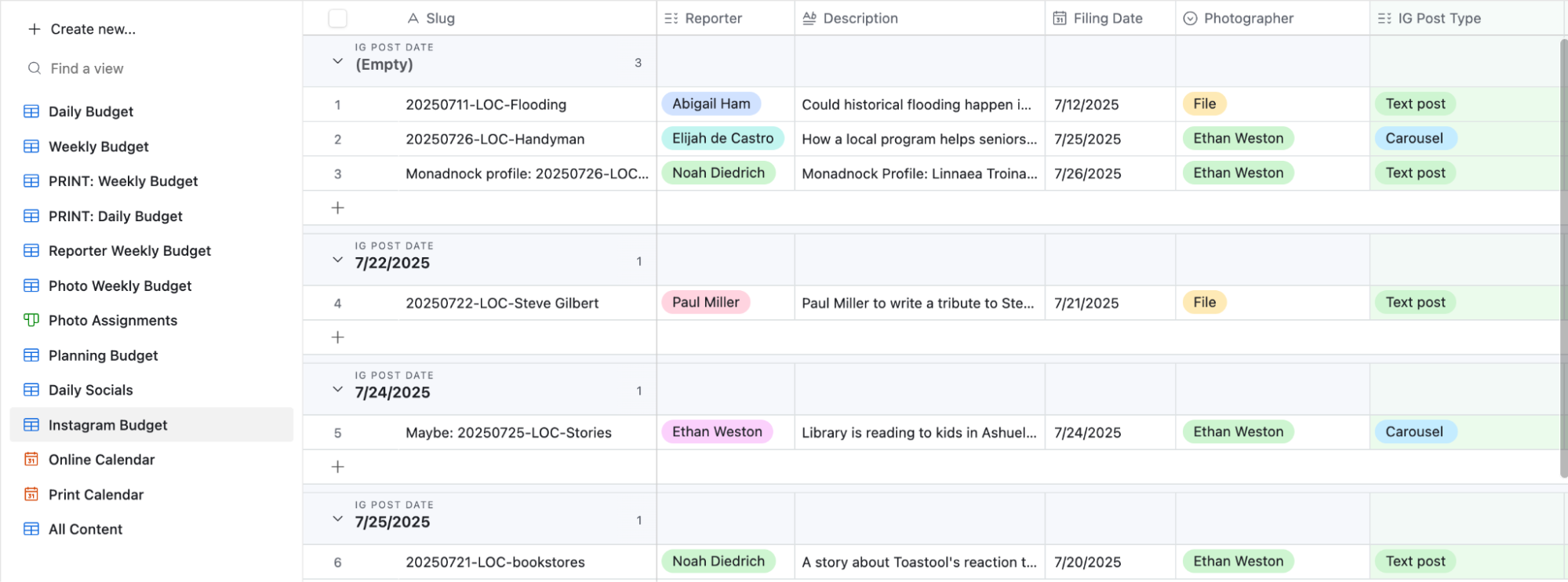Screen dimensions: 1568x582
Task: Tick the select-all checkbox in the table header
Action: coord(338,18)
